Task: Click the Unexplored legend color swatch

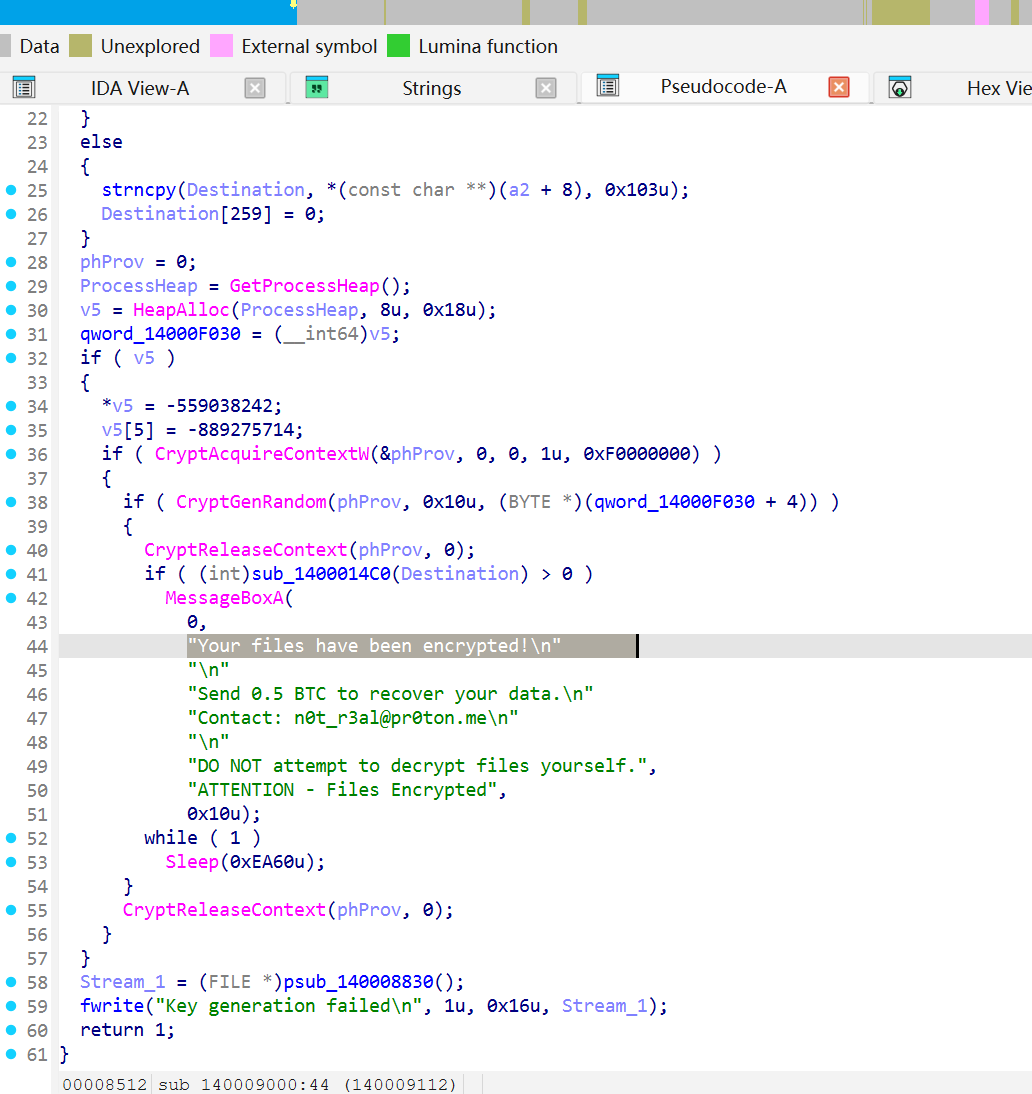Action: click(x=81, y=46)
